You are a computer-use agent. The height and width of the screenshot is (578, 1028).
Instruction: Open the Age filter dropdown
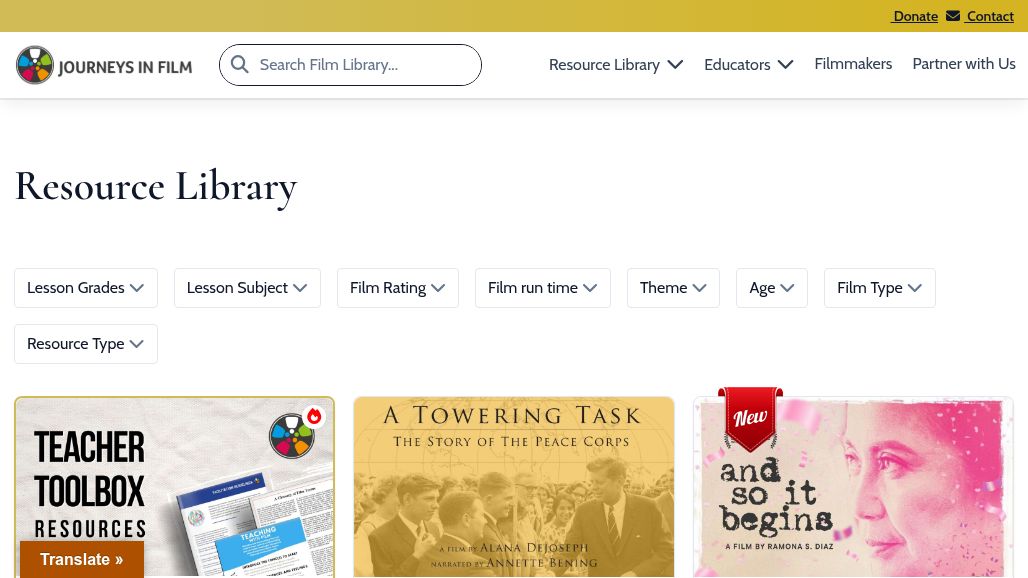(772, 288)
